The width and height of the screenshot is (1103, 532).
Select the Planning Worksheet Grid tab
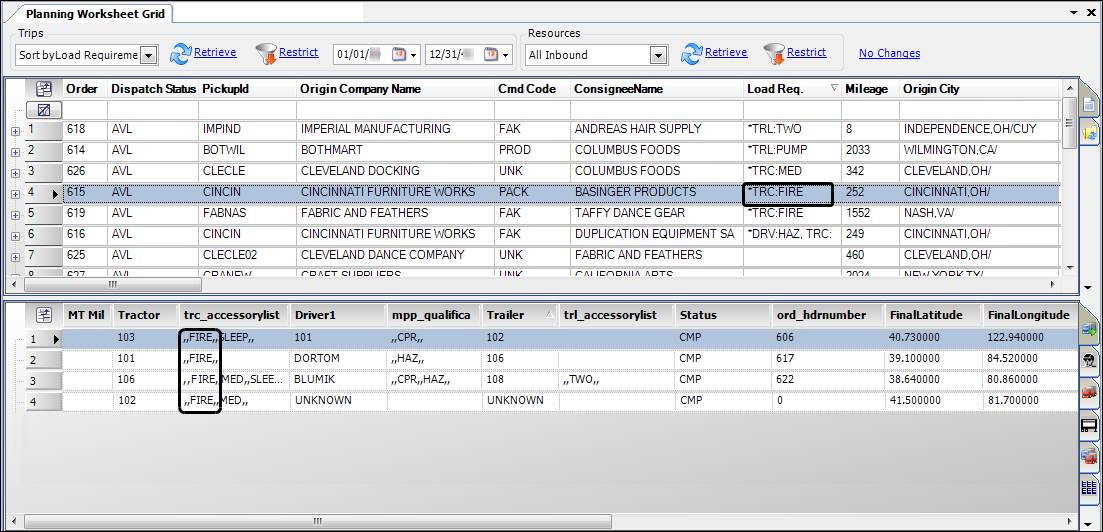pos(97,15)
